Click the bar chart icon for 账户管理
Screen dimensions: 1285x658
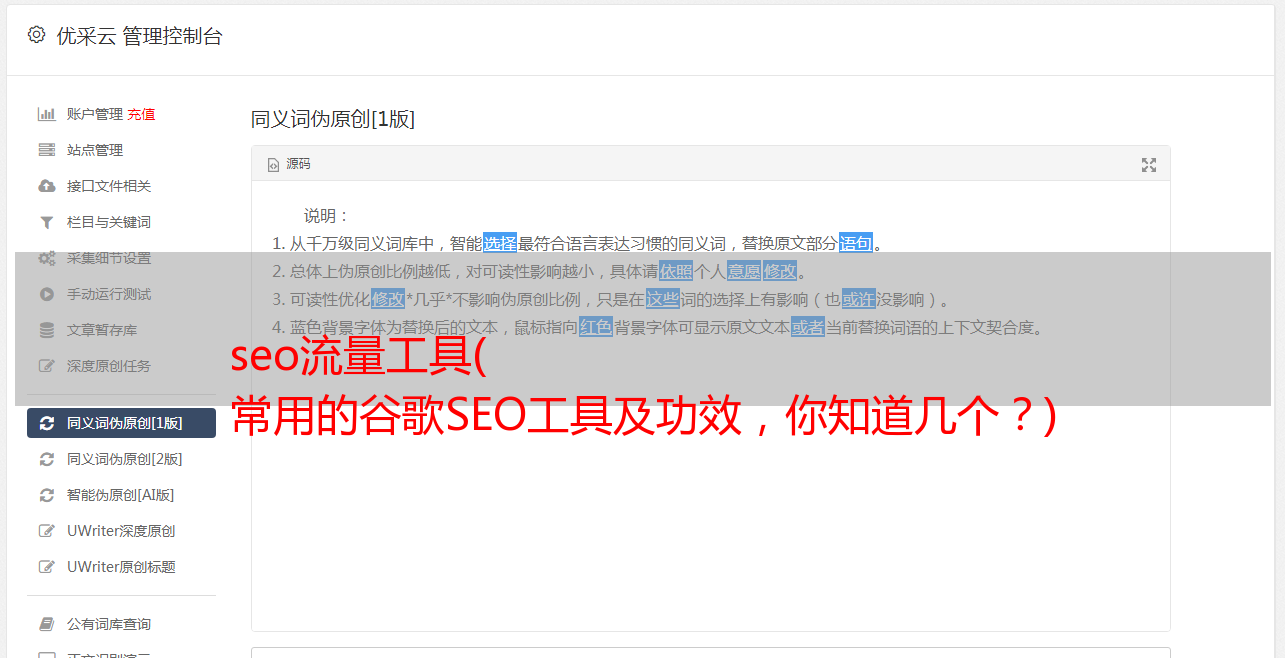click(x=46, y=114)
